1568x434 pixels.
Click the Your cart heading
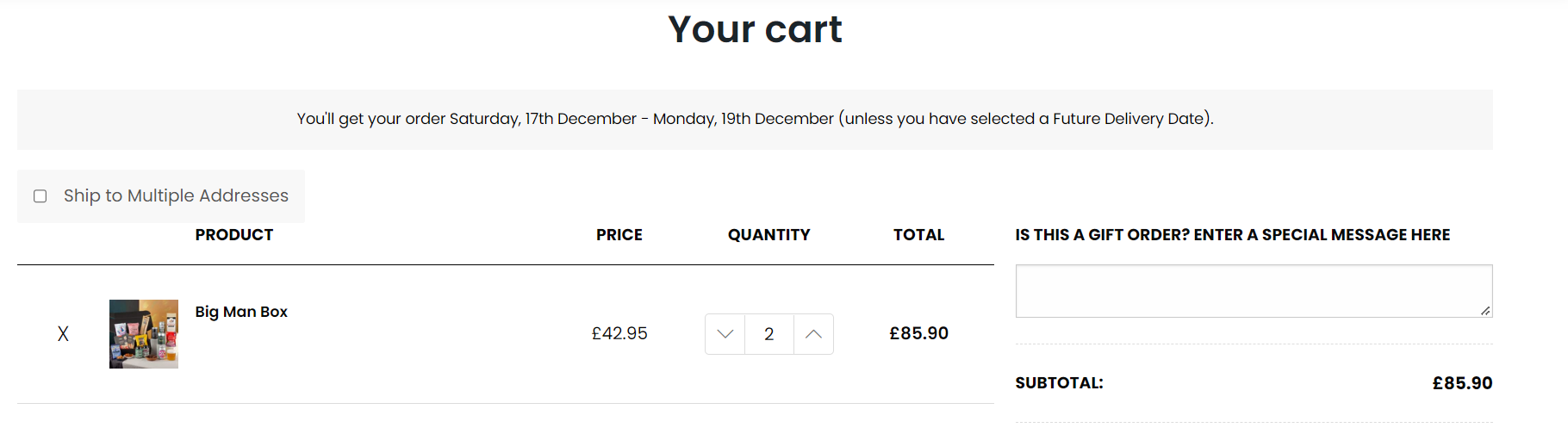pos(755,29)
